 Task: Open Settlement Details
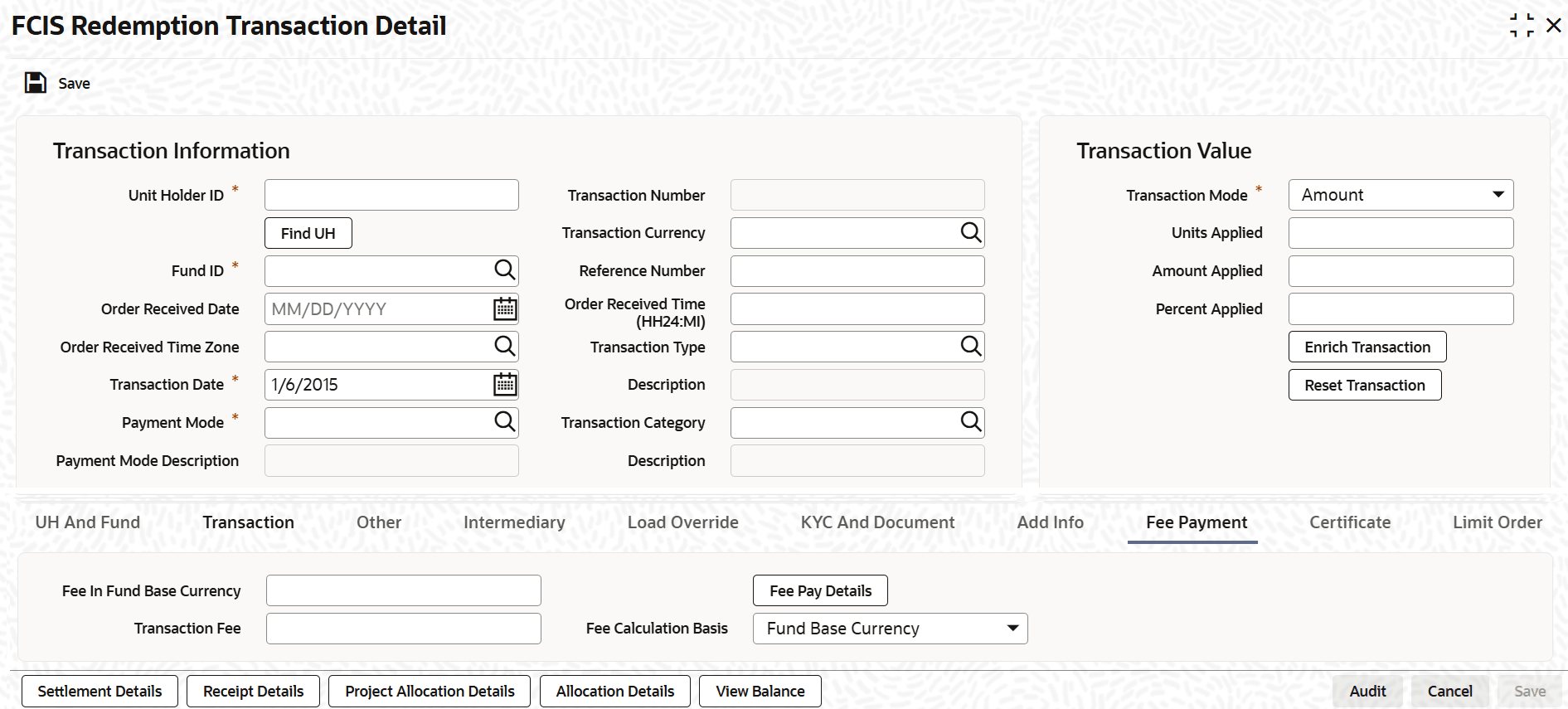coord(100,691)
